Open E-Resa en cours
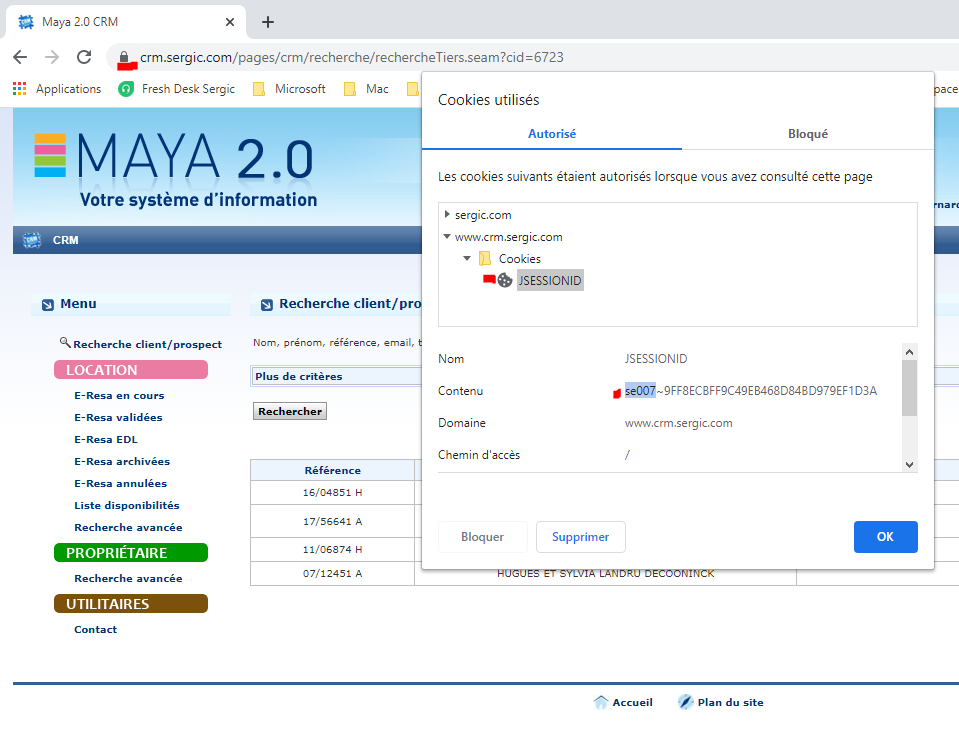 pyautogui.click(x=119, y=395)
